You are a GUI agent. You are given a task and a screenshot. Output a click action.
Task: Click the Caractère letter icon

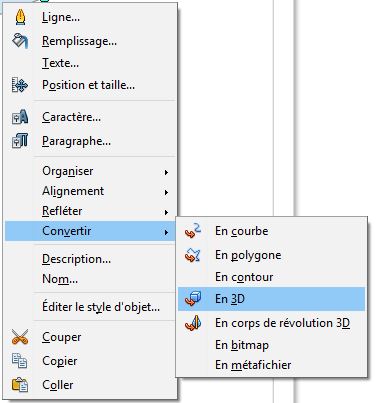pyautogui.click(x=20, y=117)
